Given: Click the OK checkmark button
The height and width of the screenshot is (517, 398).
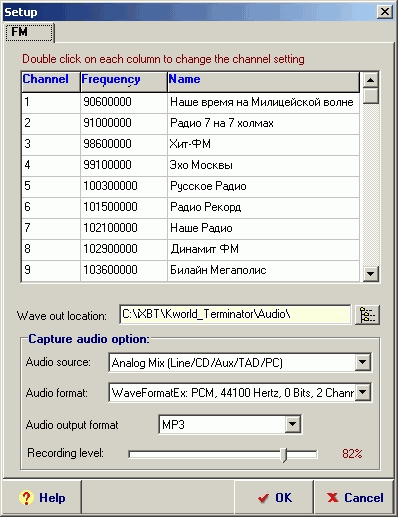Looking at the screenshot, I should 274,498.
